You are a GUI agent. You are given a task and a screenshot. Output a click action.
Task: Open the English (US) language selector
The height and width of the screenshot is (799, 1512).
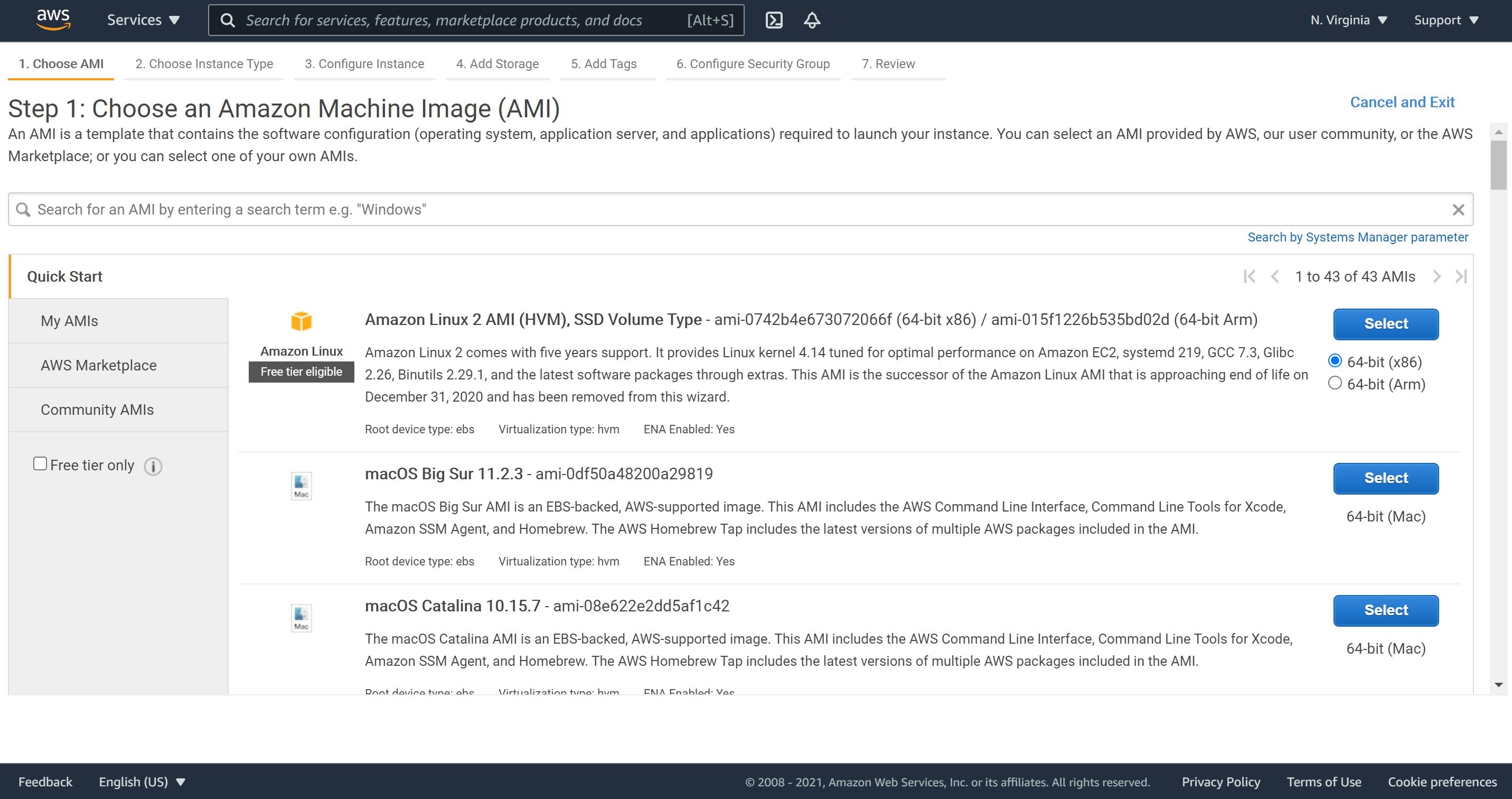[x=142, y=782]
